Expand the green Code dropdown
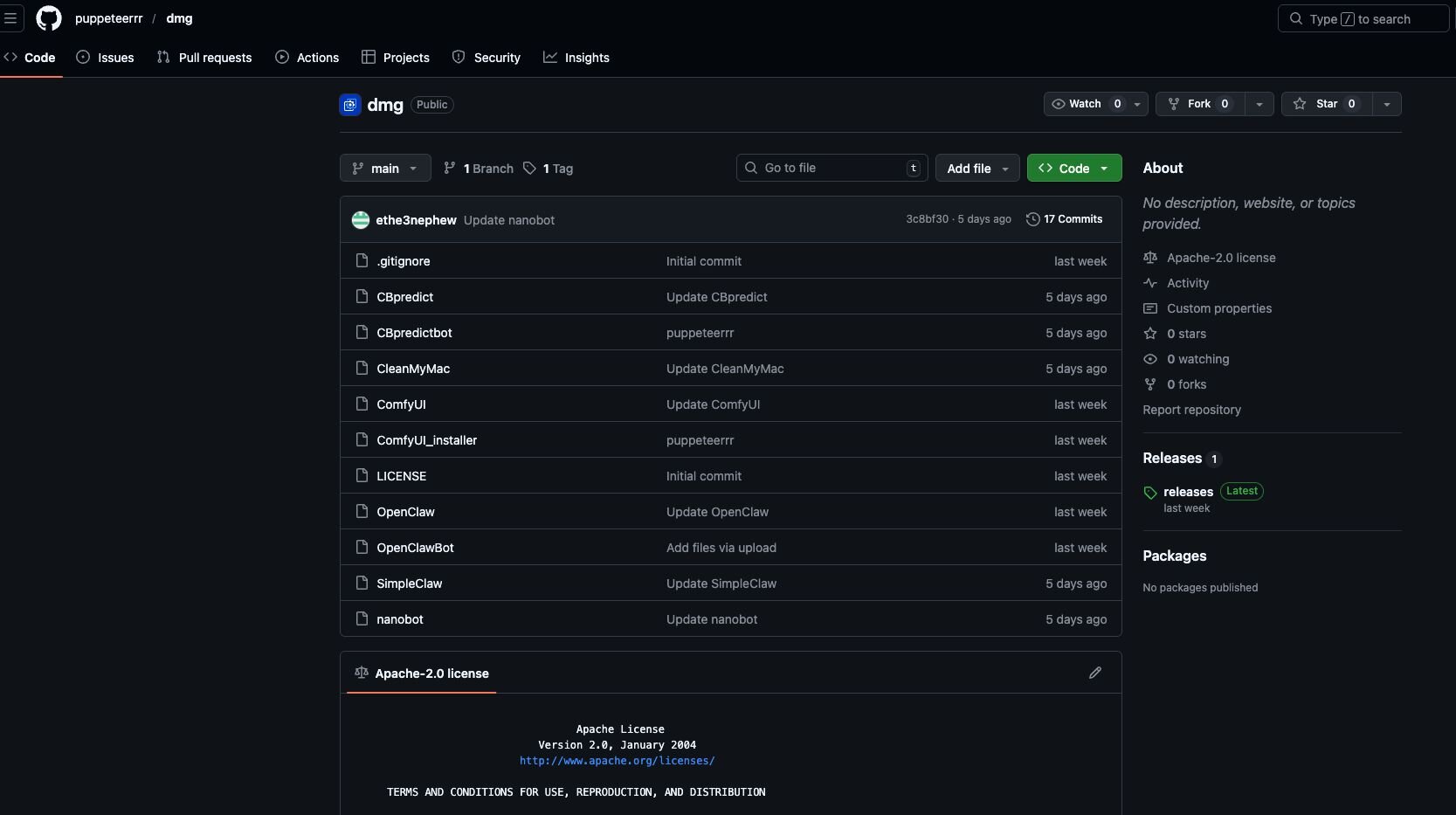Image resolution: width=1456 pixels, height=815 pixels. coord(1073,169)
